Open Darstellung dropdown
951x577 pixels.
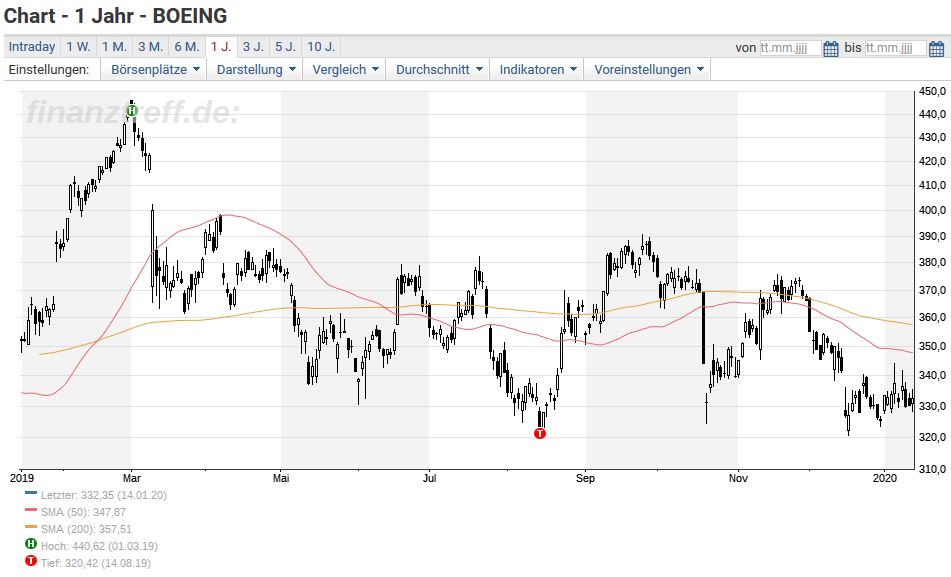click(x=256, y=70)
